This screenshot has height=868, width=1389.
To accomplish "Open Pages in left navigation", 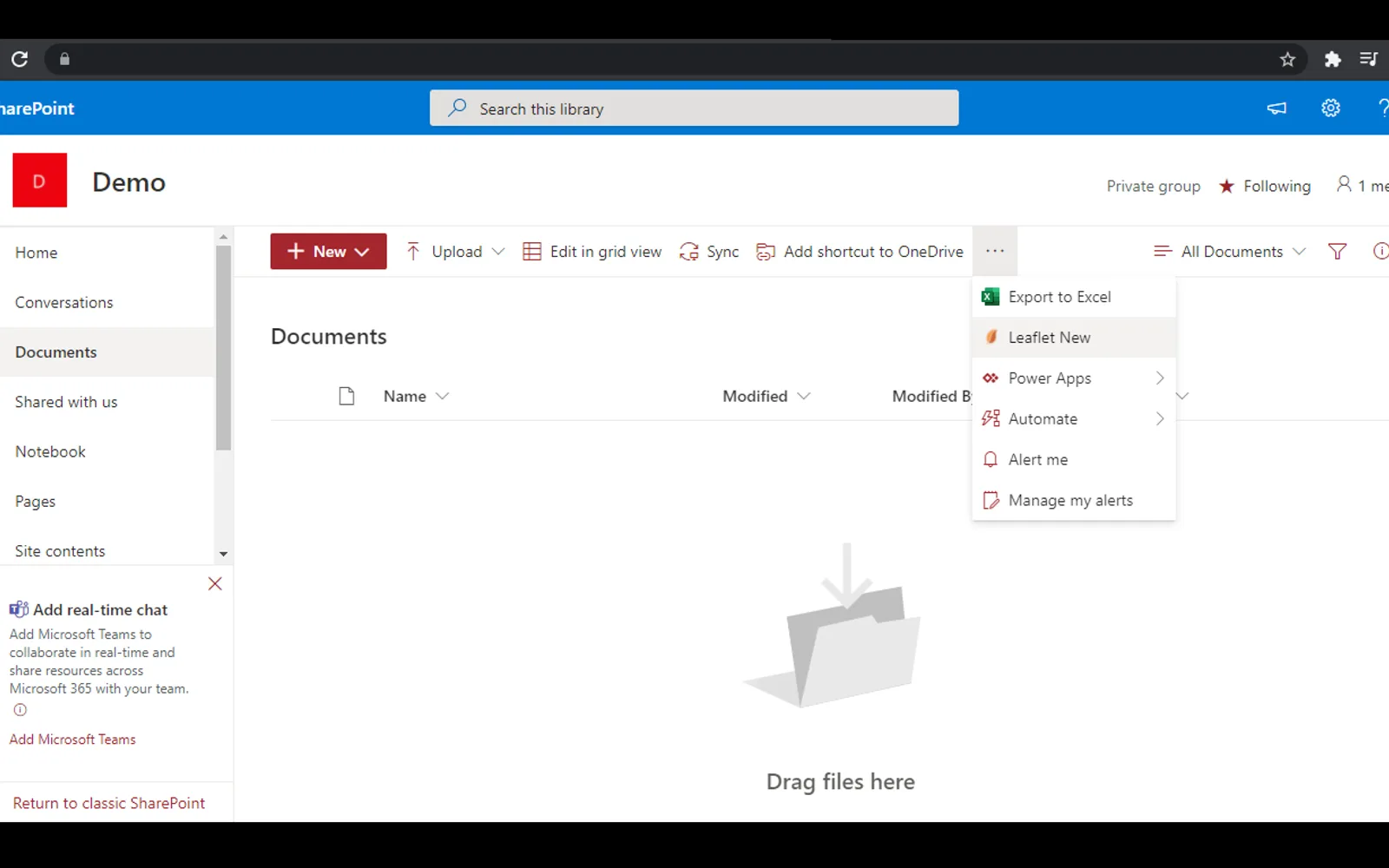I will point(36,502).
